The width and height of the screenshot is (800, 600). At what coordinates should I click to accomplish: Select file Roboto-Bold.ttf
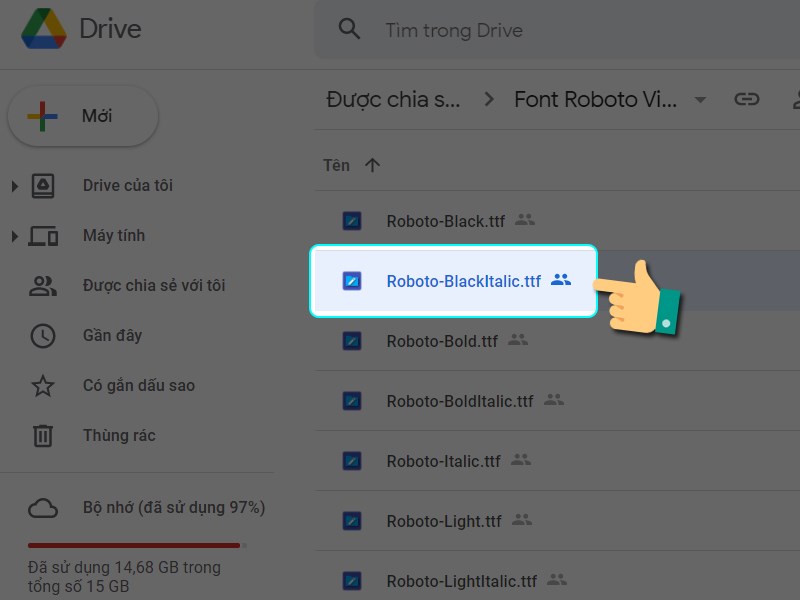(x=442, y=341)
